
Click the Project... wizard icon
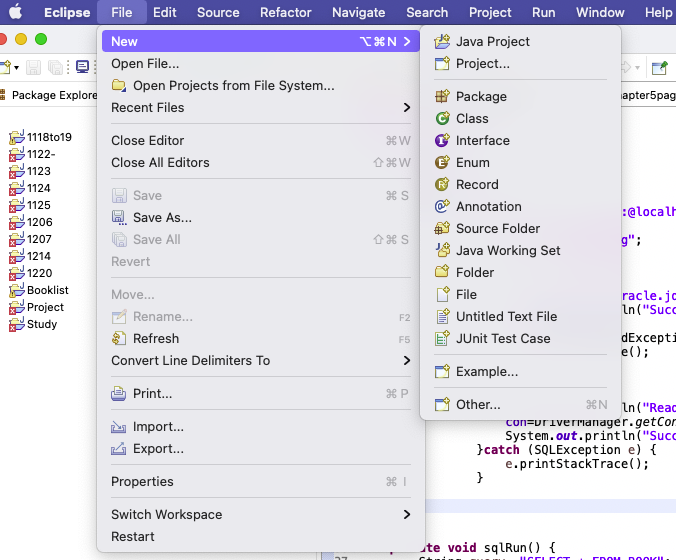(x=442, y=63)
